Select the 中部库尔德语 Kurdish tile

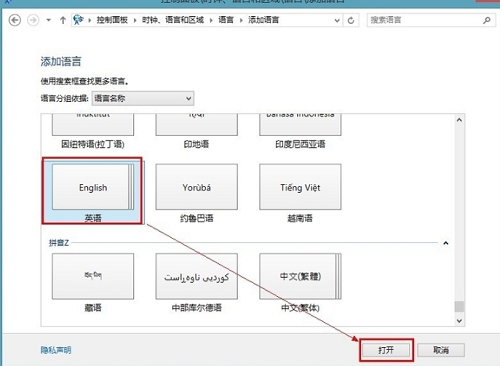click(x=197, y=276)
